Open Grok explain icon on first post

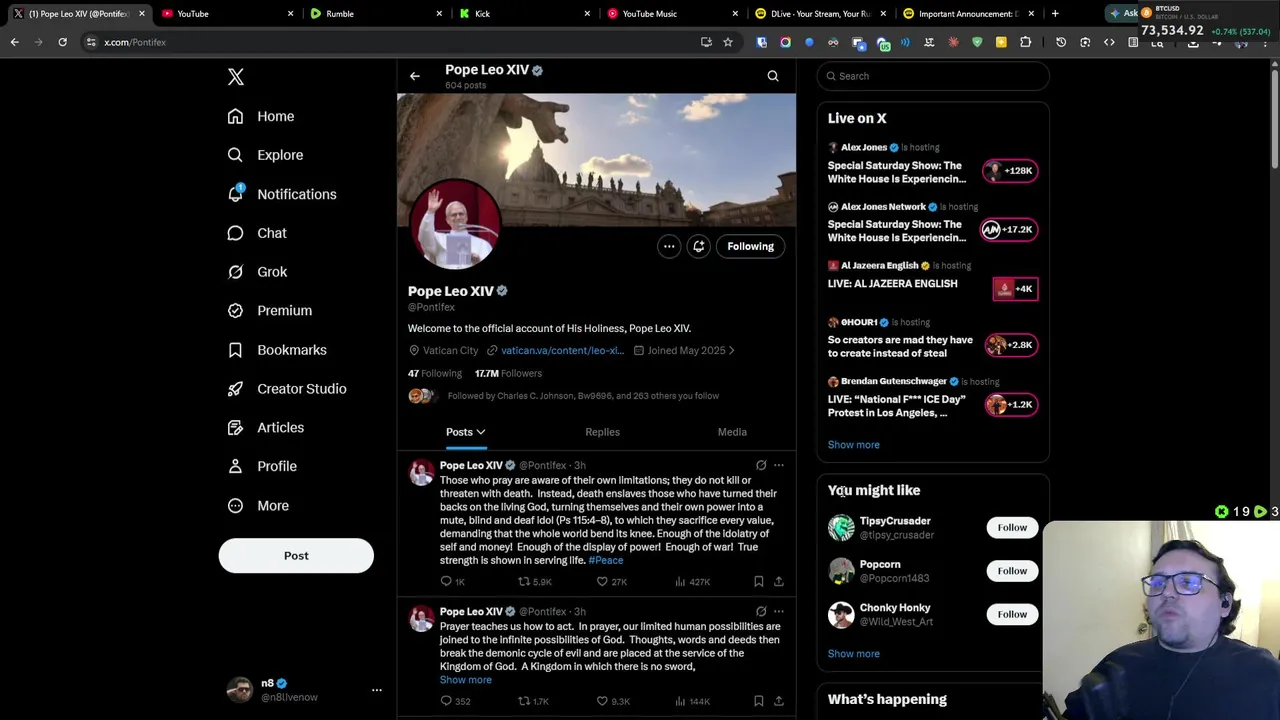coord(761,465)
